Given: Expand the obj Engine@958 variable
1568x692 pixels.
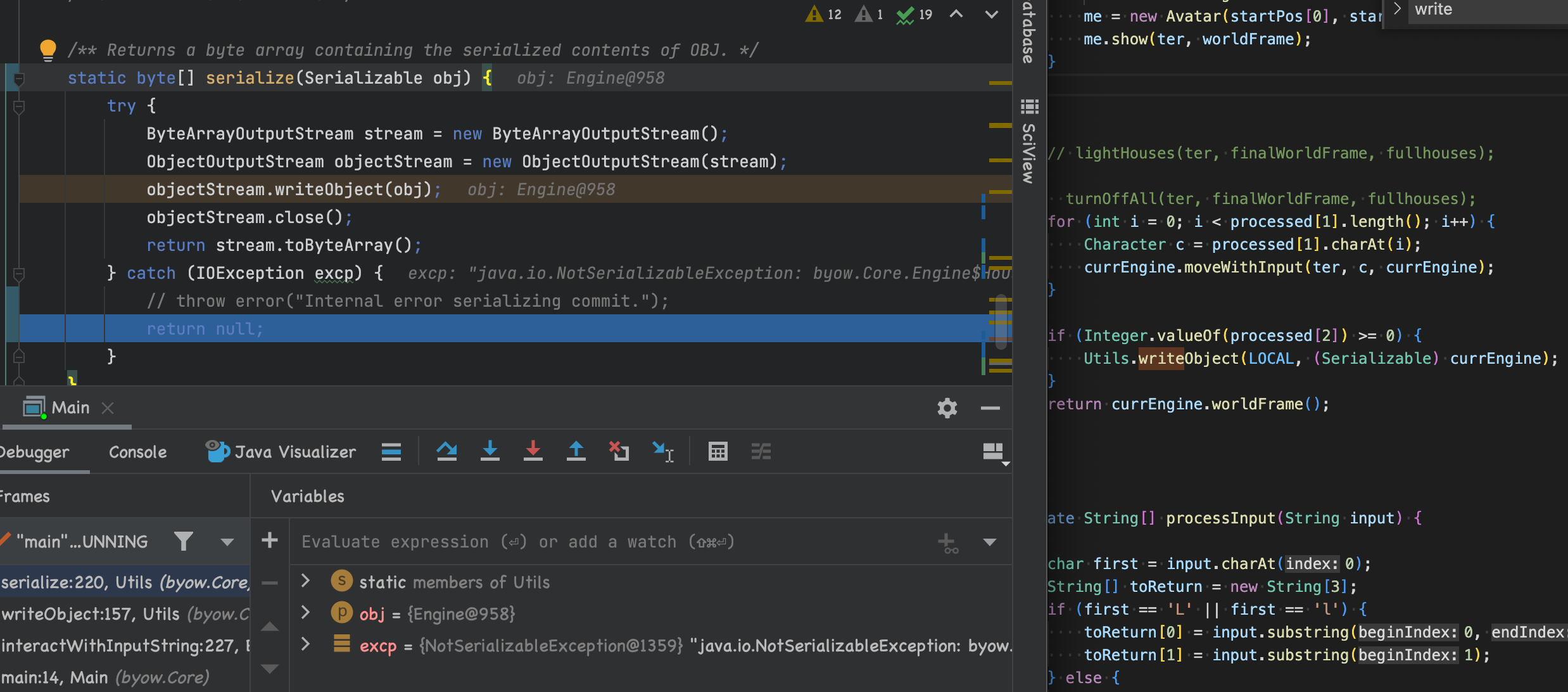Looking at the screenshot, I should click(x=305, y=613).
